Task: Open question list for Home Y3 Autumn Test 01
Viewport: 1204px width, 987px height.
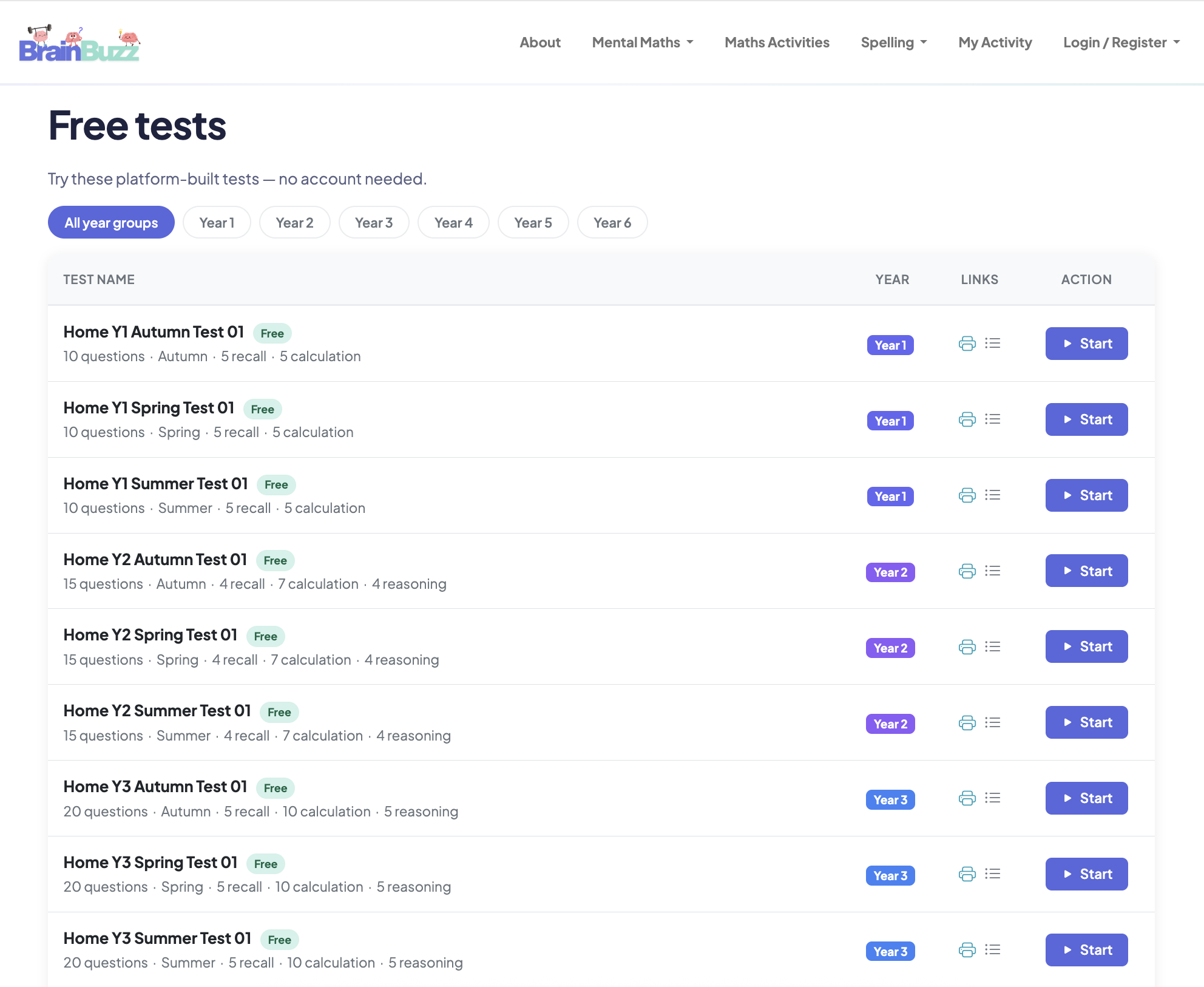Action: coord(993,798)
